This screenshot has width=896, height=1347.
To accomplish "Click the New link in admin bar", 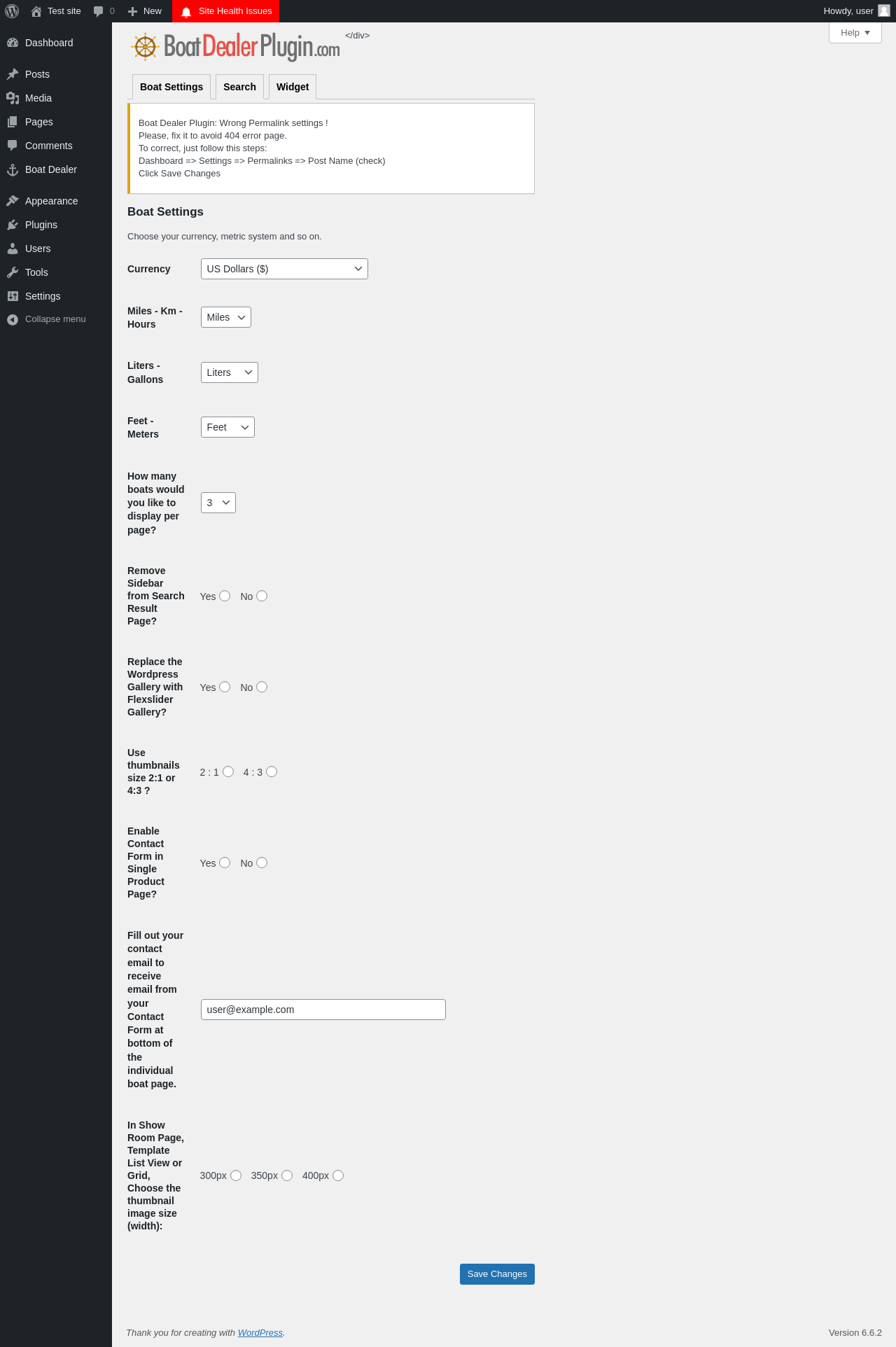I will pyautogui.click(x=145, y=11).
